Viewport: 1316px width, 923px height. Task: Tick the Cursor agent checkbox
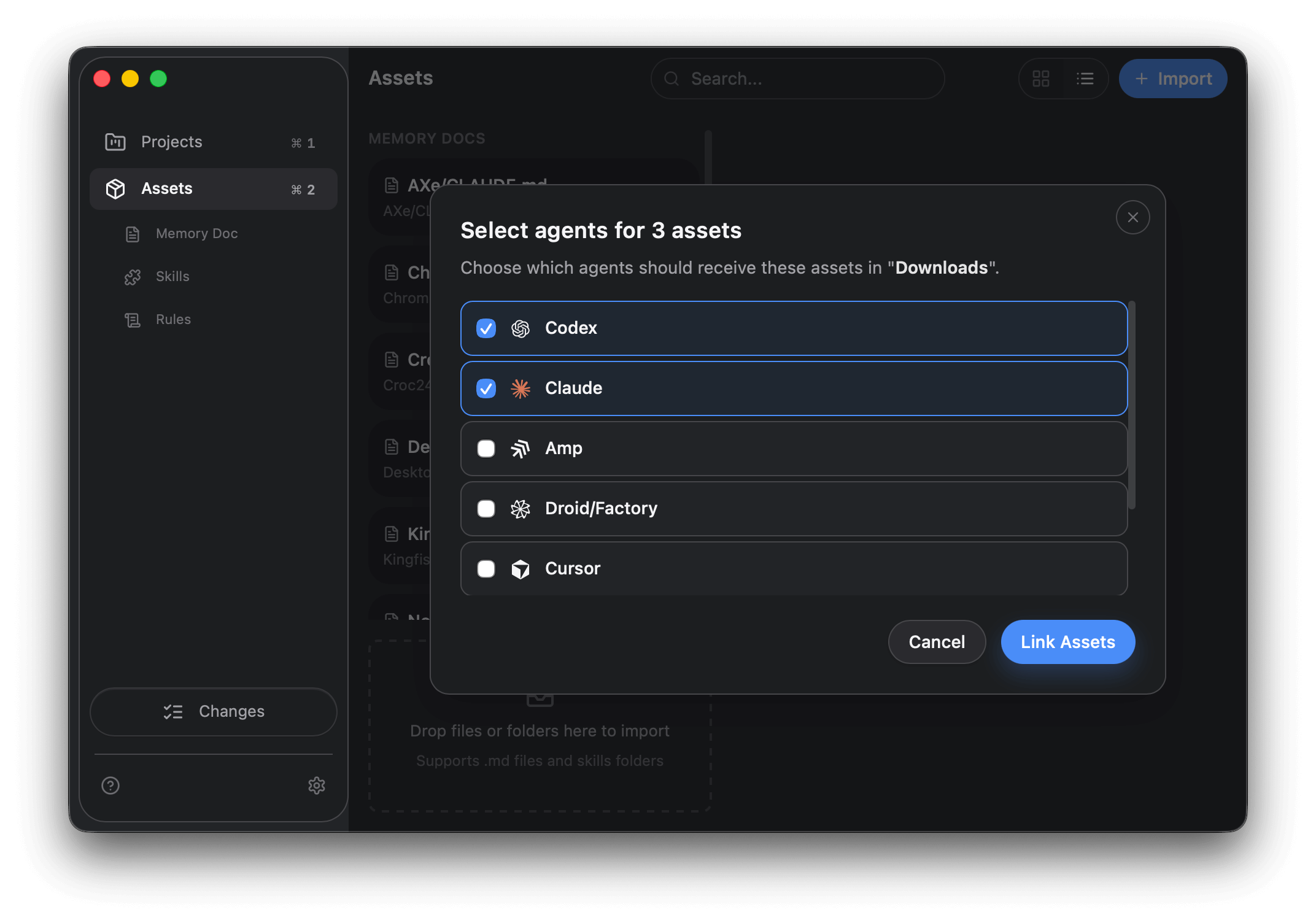click(486, 569)
